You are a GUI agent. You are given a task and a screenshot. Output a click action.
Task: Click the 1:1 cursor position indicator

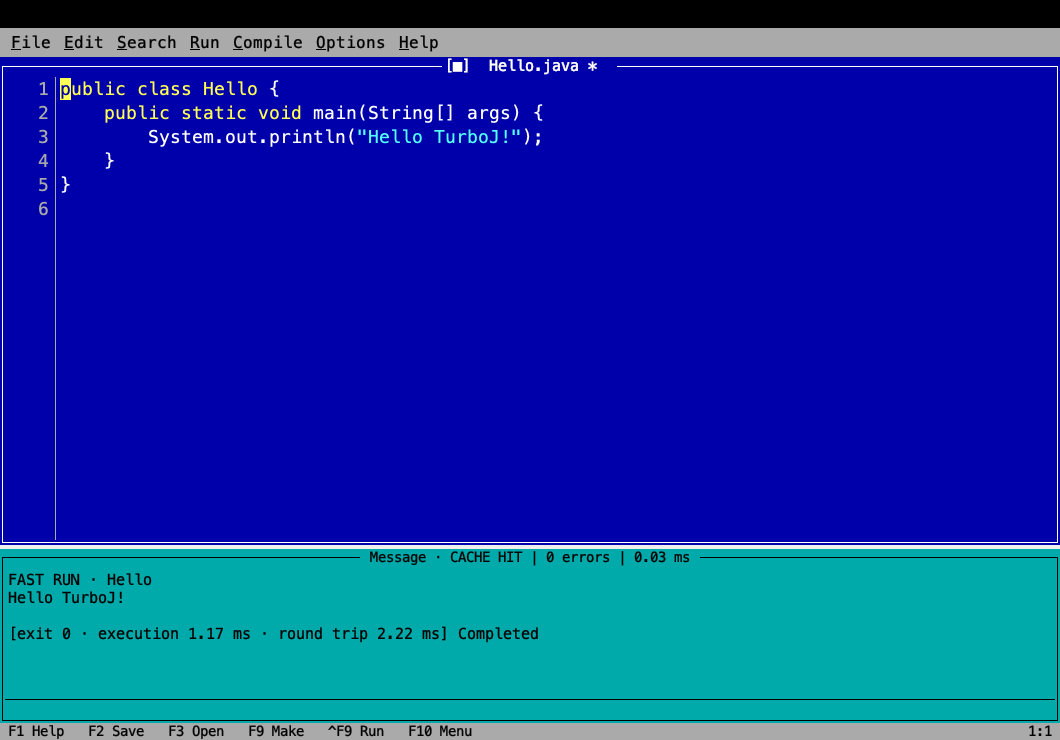1040,731
